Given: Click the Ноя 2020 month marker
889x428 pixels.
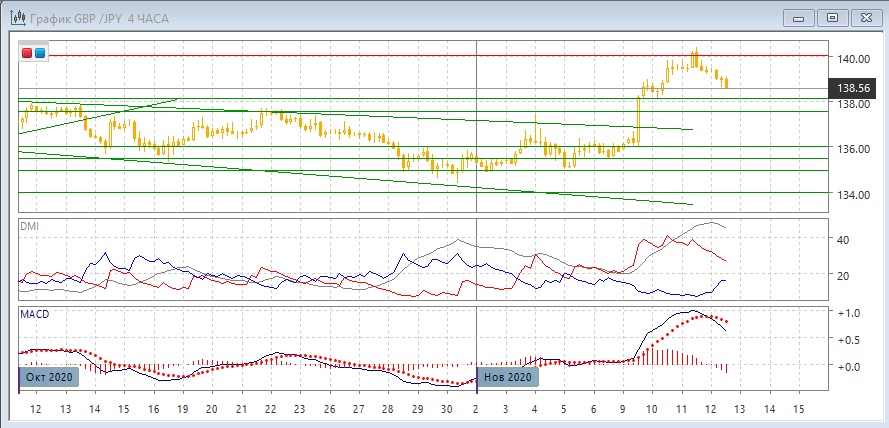Looking at the screenshot, I should click(508, 377).
